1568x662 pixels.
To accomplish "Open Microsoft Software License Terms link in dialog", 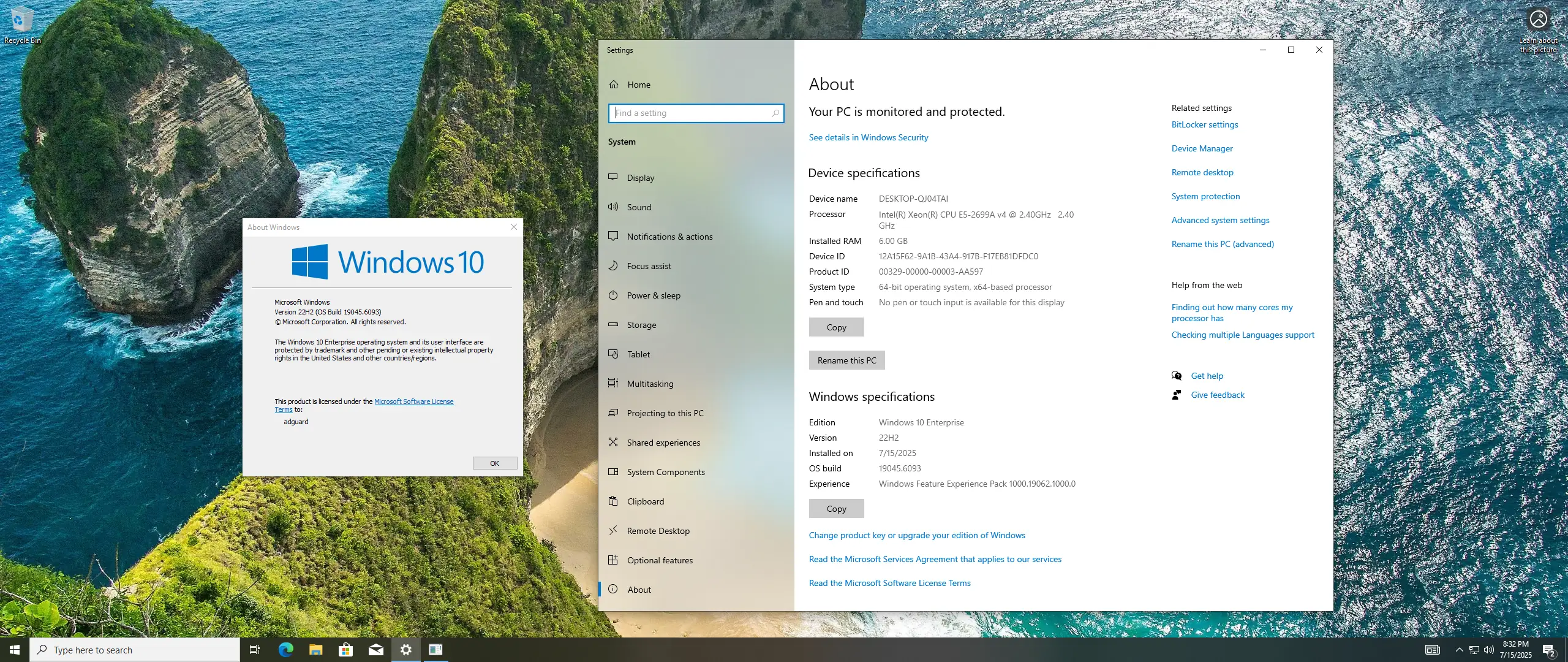I will (x=413, y=401).
